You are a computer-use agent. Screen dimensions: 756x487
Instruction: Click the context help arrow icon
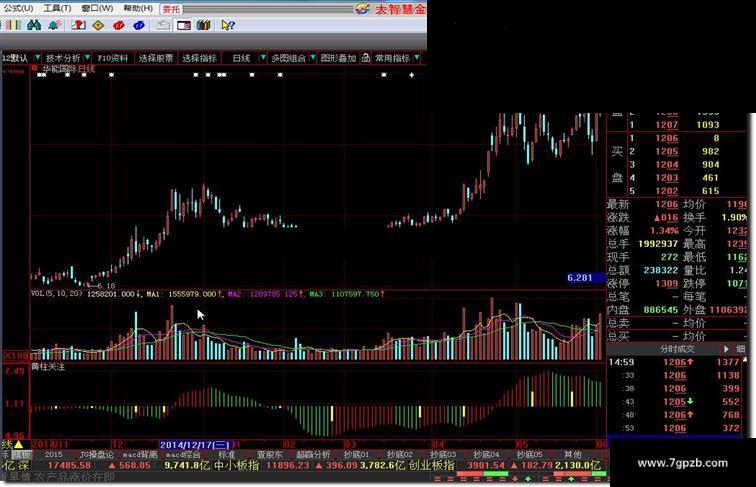pyautogui.click(x=228, y=25)
